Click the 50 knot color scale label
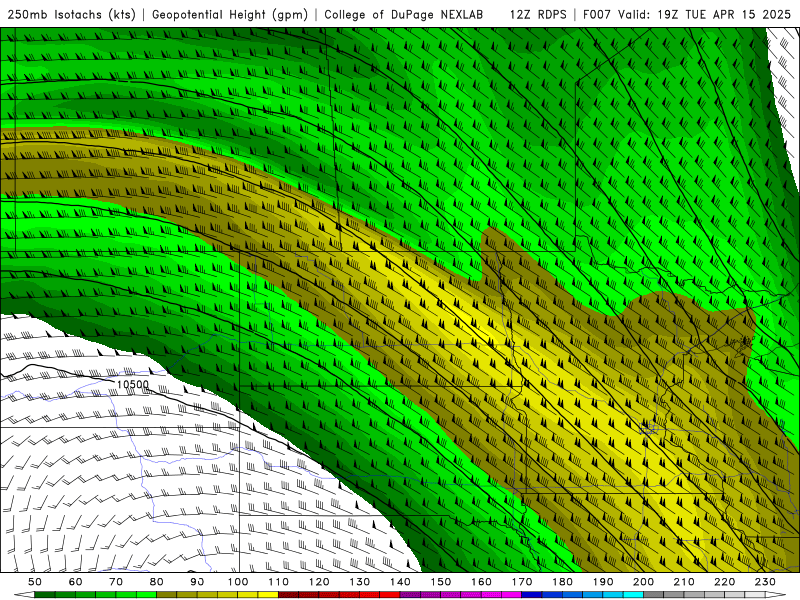 coord(35,582)
